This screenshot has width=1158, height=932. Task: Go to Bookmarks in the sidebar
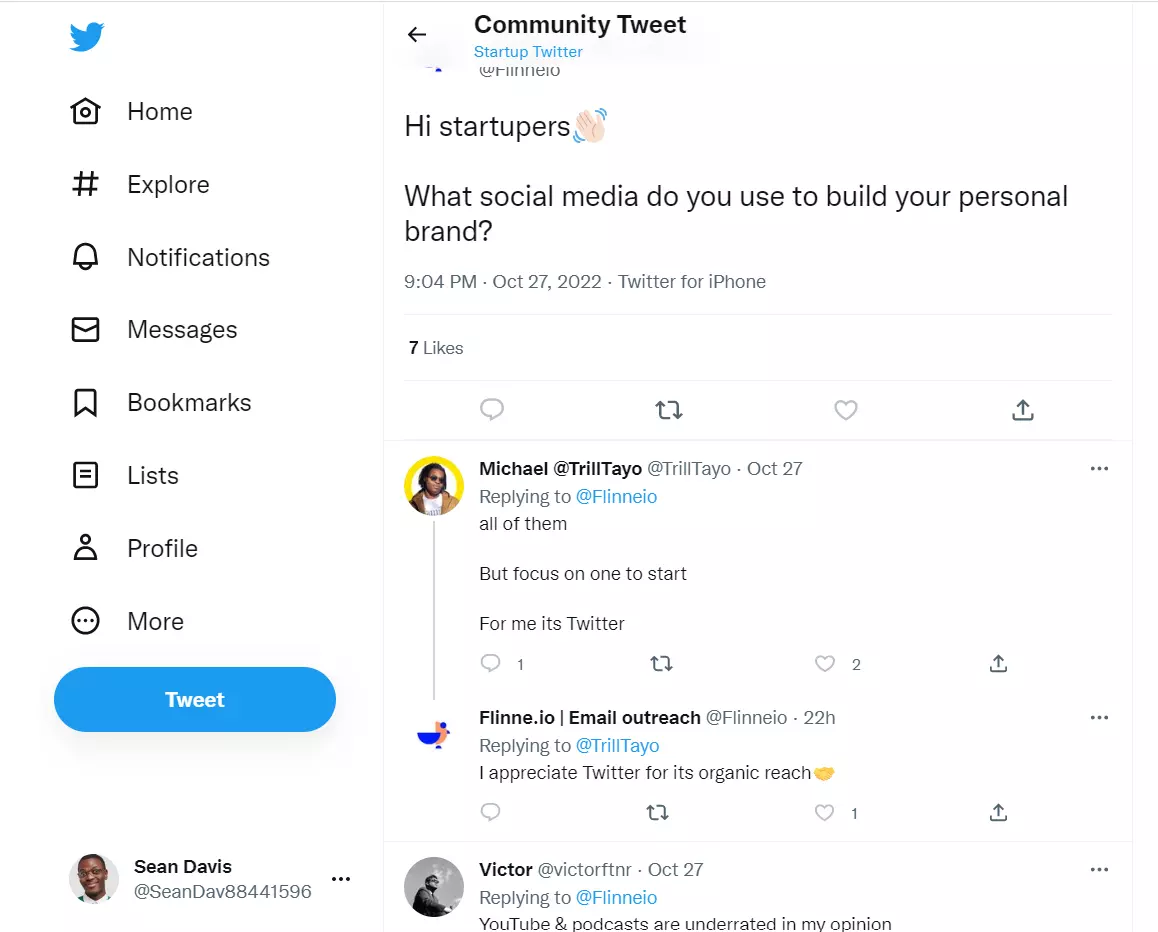[x=189, y=403]
